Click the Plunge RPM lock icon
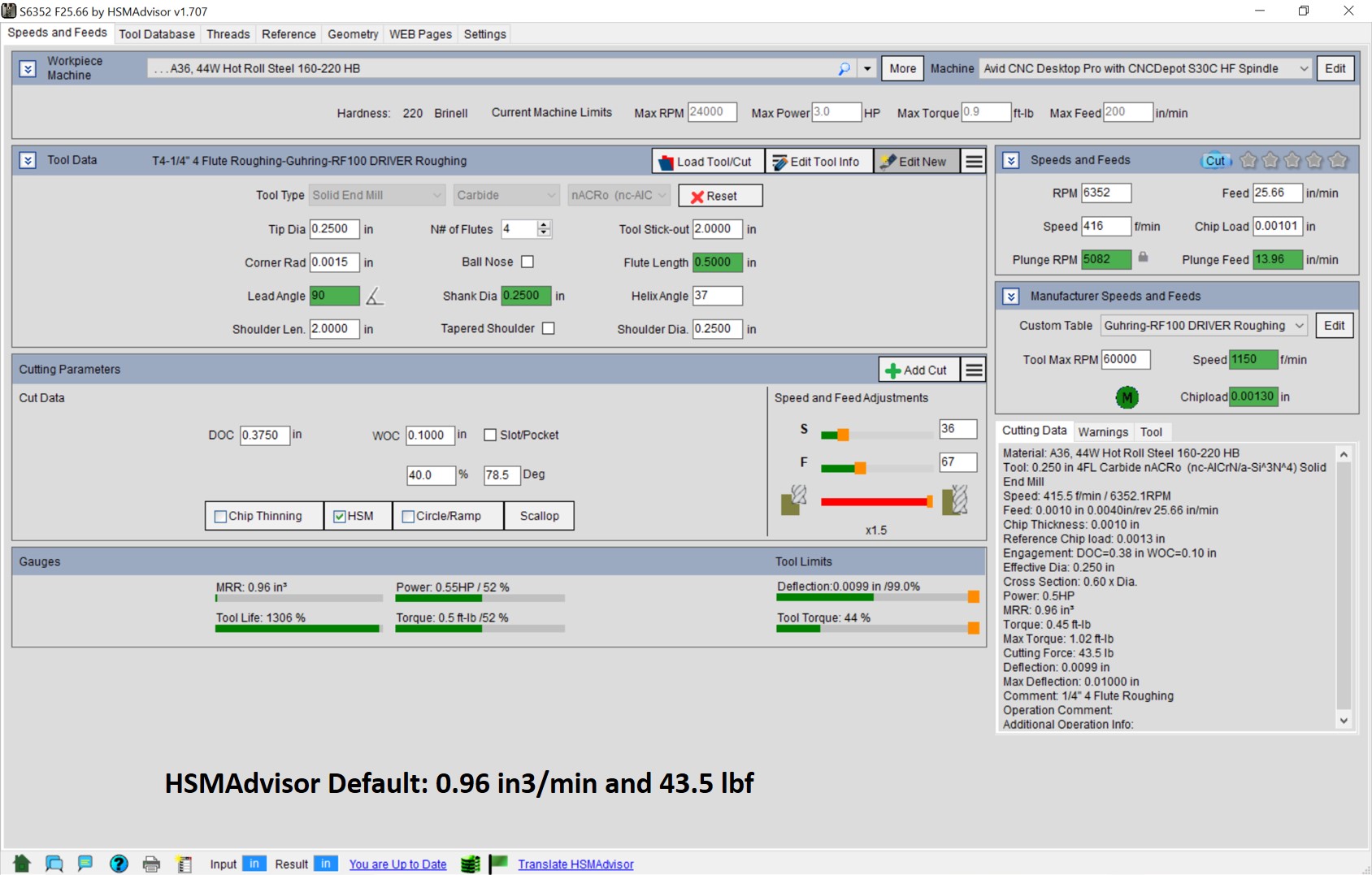 [x=1143, y=258]
